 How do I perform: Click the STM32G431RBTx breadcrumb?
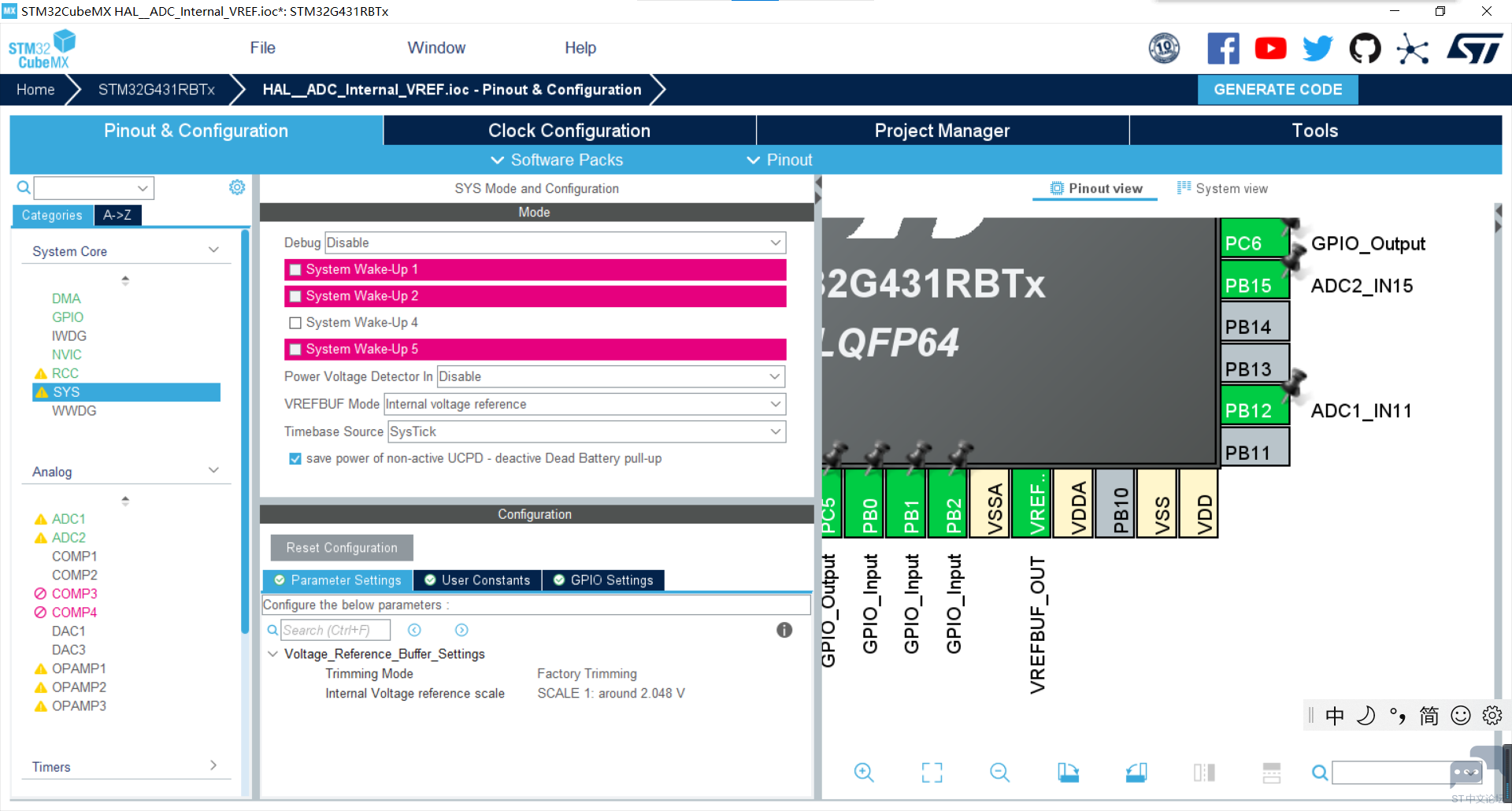point(157,90)
